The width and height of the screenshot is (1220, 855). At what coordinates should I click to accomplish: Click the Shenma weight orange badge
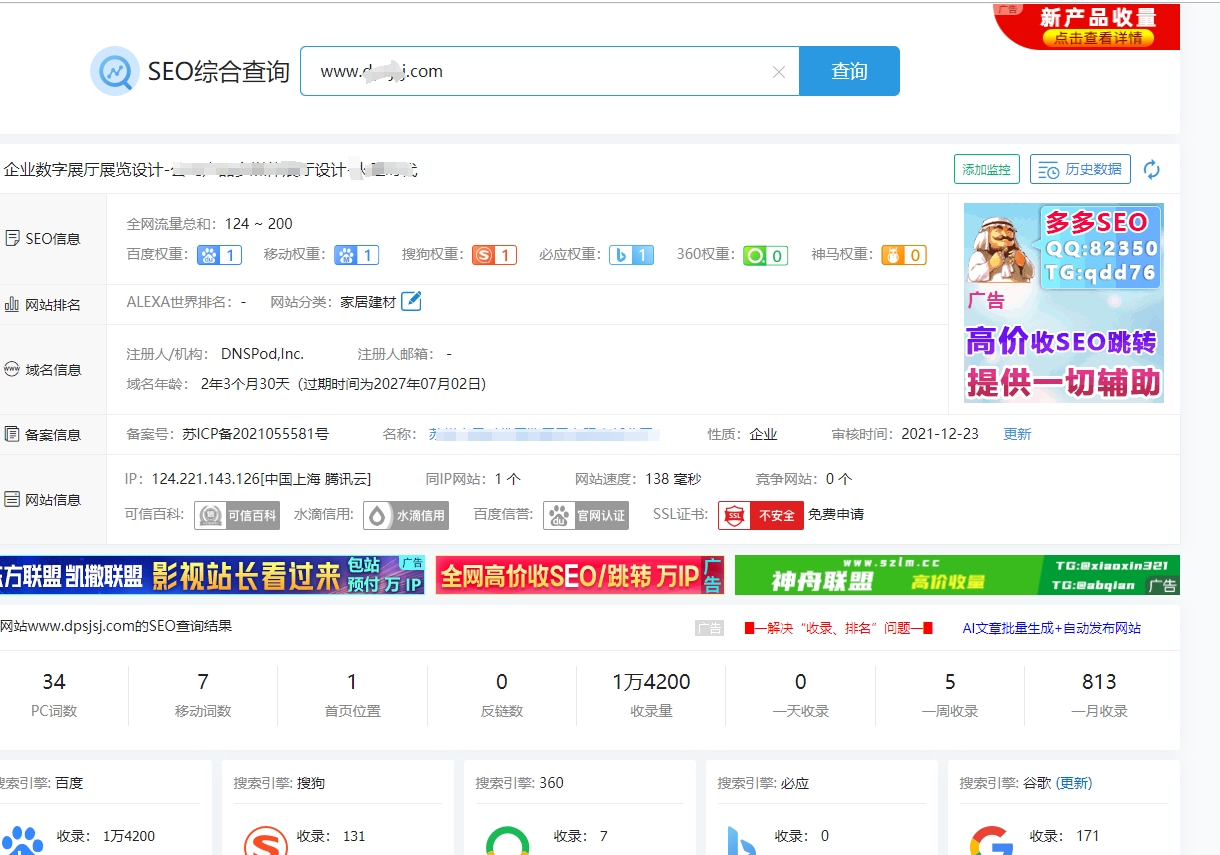(903, 255)
